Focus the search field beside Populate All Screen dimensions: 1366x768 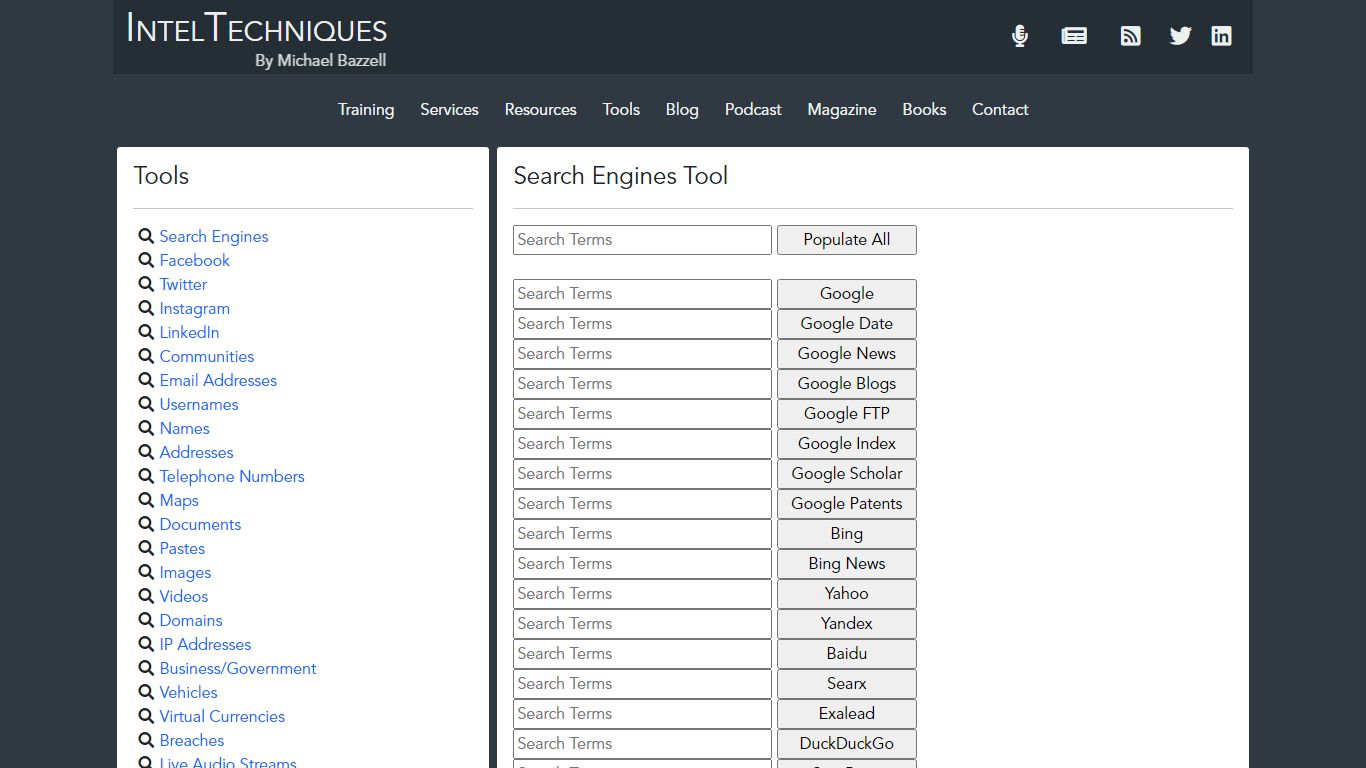[642, 240]
